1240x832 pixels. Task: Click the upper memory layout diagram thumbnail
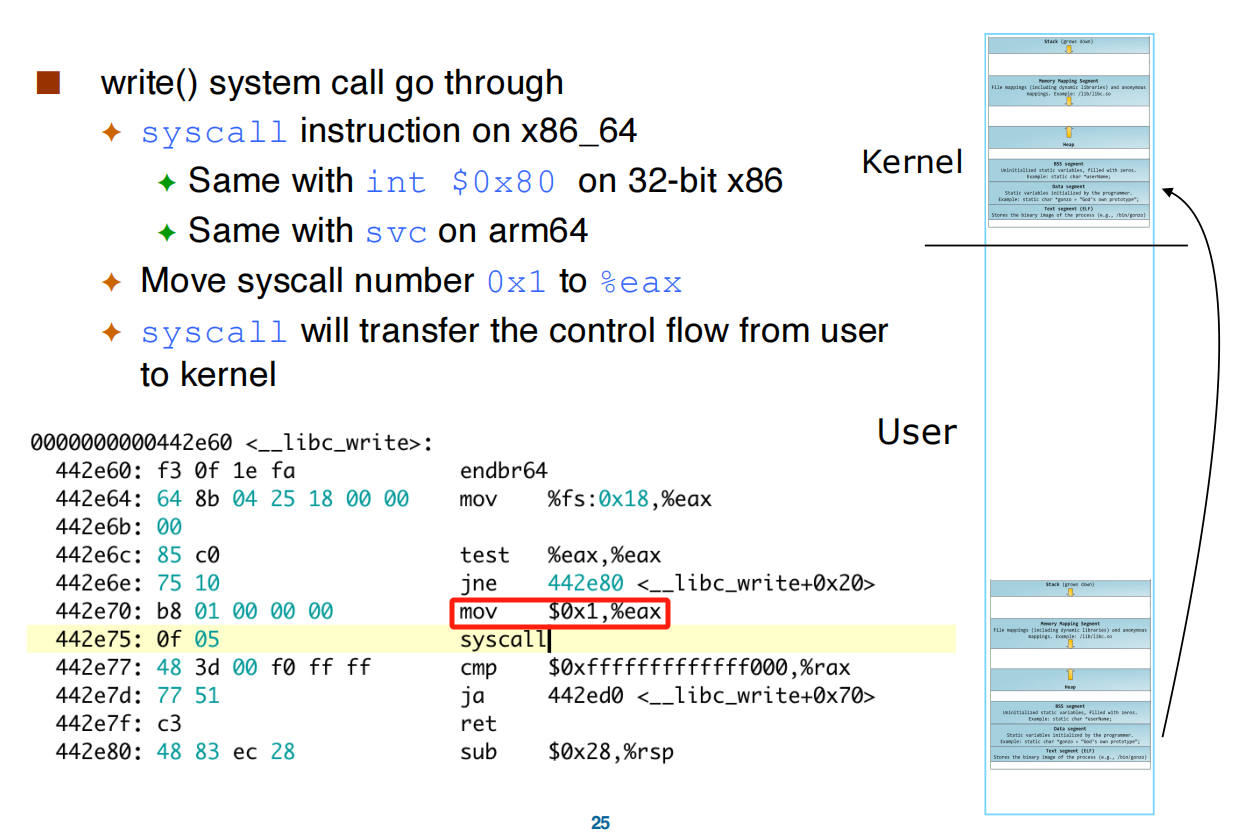click(x=1069, y=131)
